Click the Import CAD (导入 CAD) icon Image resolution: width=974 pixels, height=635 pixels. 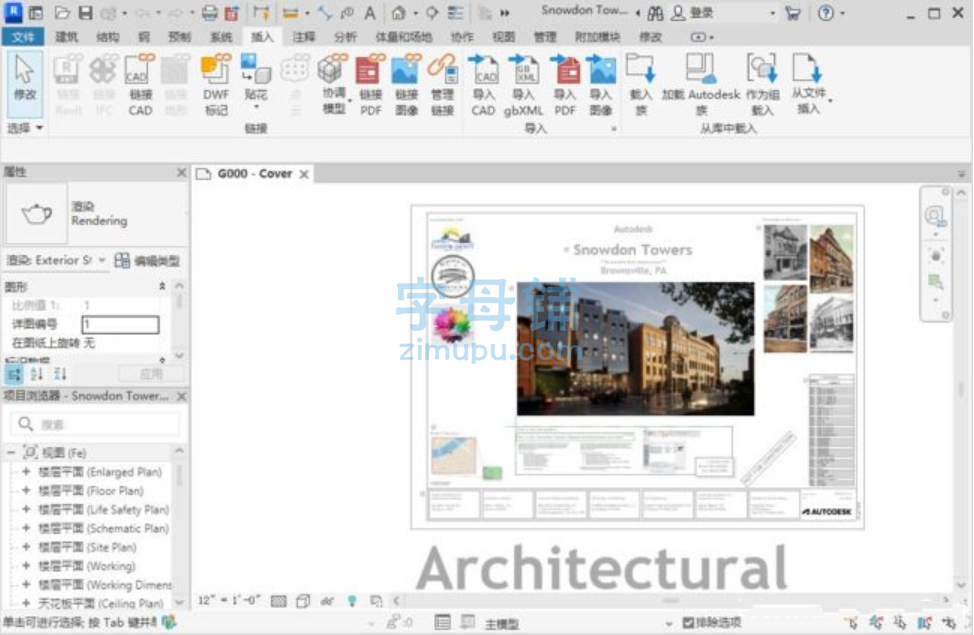(483, 85)
